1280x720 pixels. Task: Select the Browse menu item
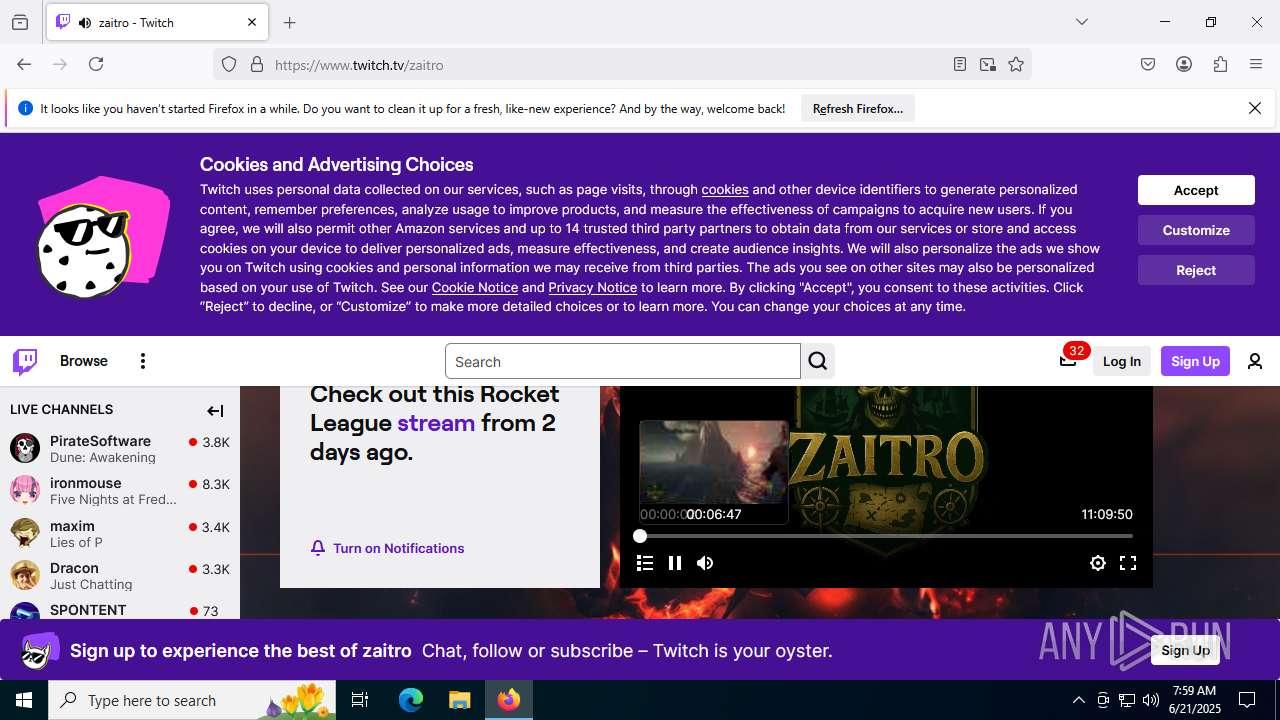84,361
